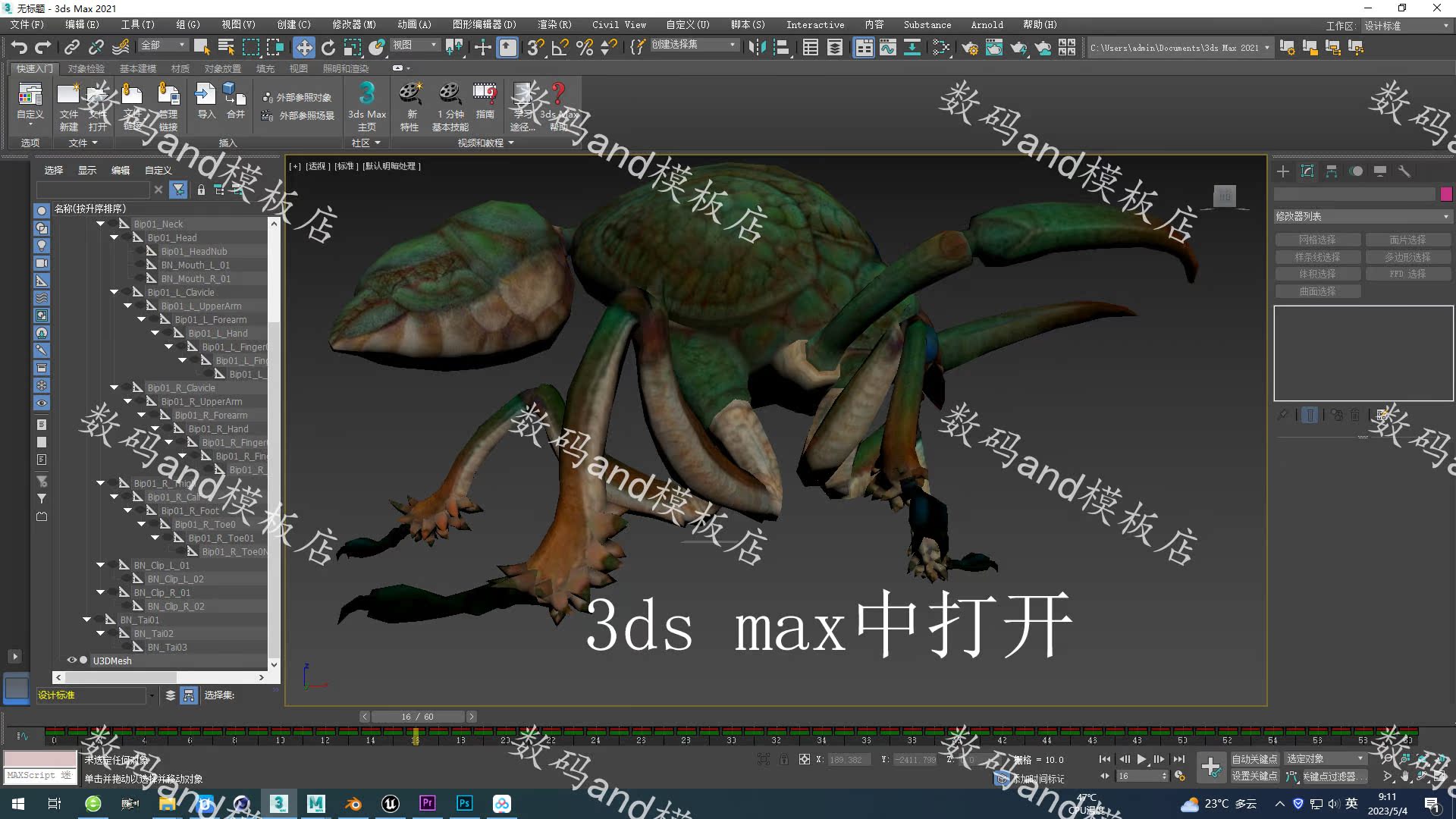Click the Render Production teapot icon
Image resolution: width=1456 pixels, height=819 pixels.
1018,48
